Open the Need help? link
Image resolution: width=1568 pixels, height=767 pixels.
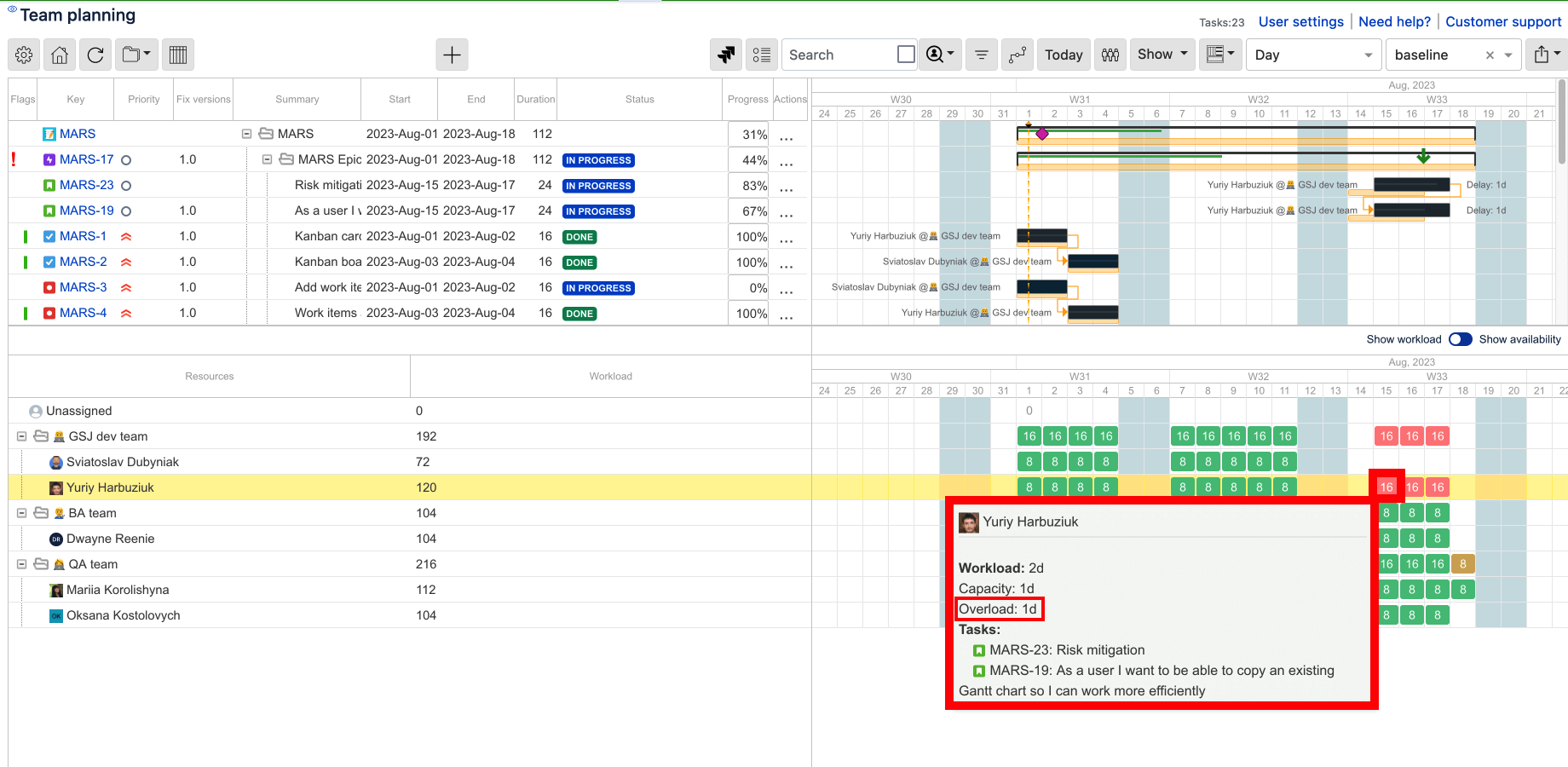click(x=1394, y=22)
